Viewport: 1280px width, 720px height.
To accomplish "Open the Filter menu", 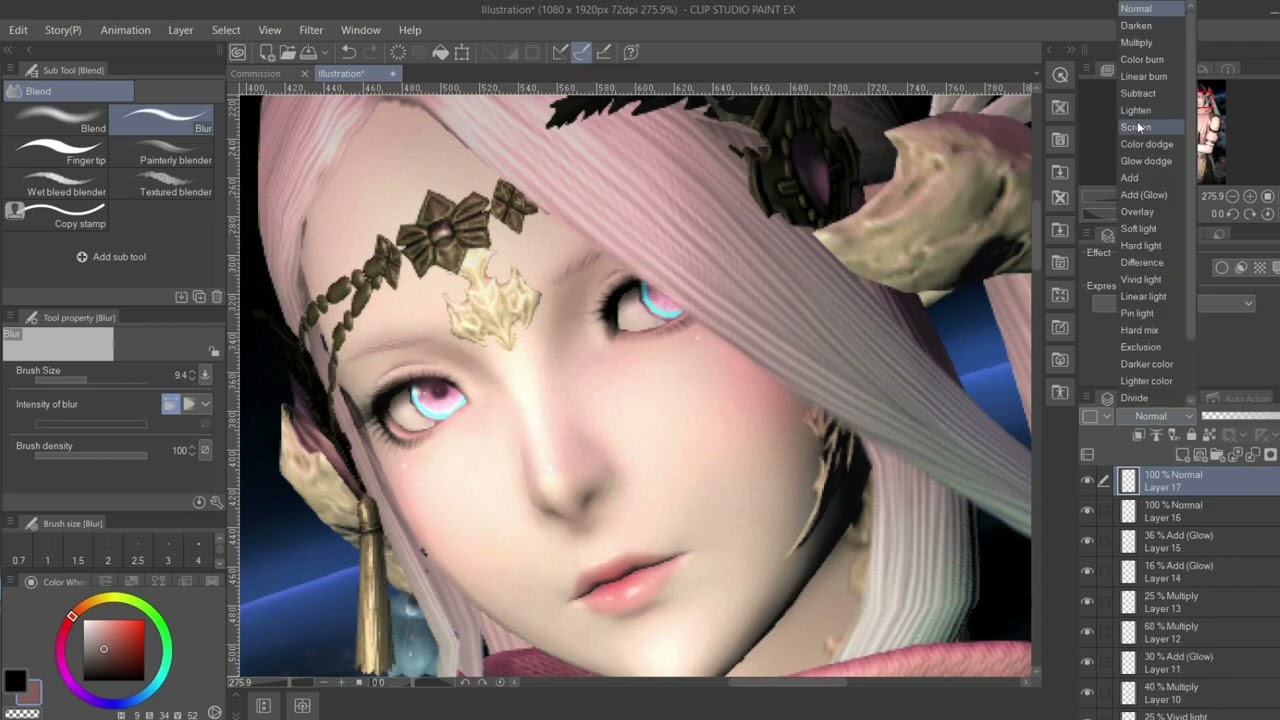I will (311, 30).
